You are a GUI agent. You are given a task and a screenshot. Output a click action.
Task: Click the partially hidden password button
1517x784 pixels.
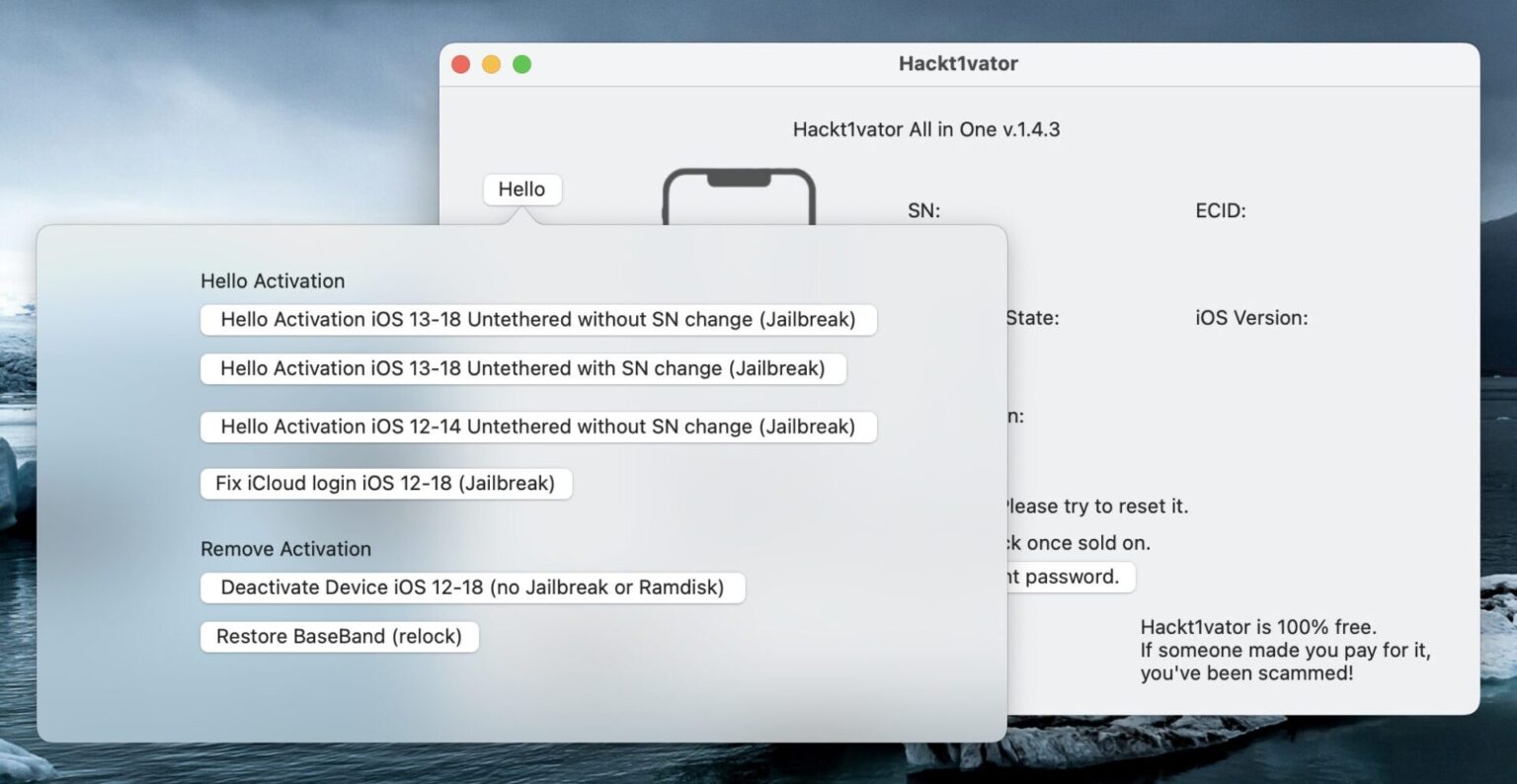coord(1069,577)
